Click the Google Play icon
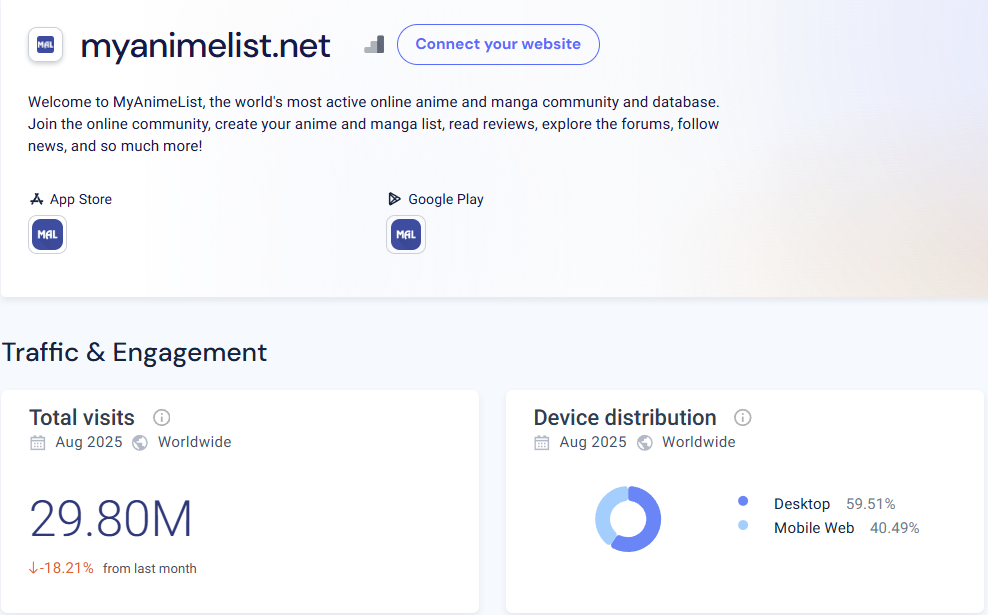The image size is (988, 615). coord(395,199)
